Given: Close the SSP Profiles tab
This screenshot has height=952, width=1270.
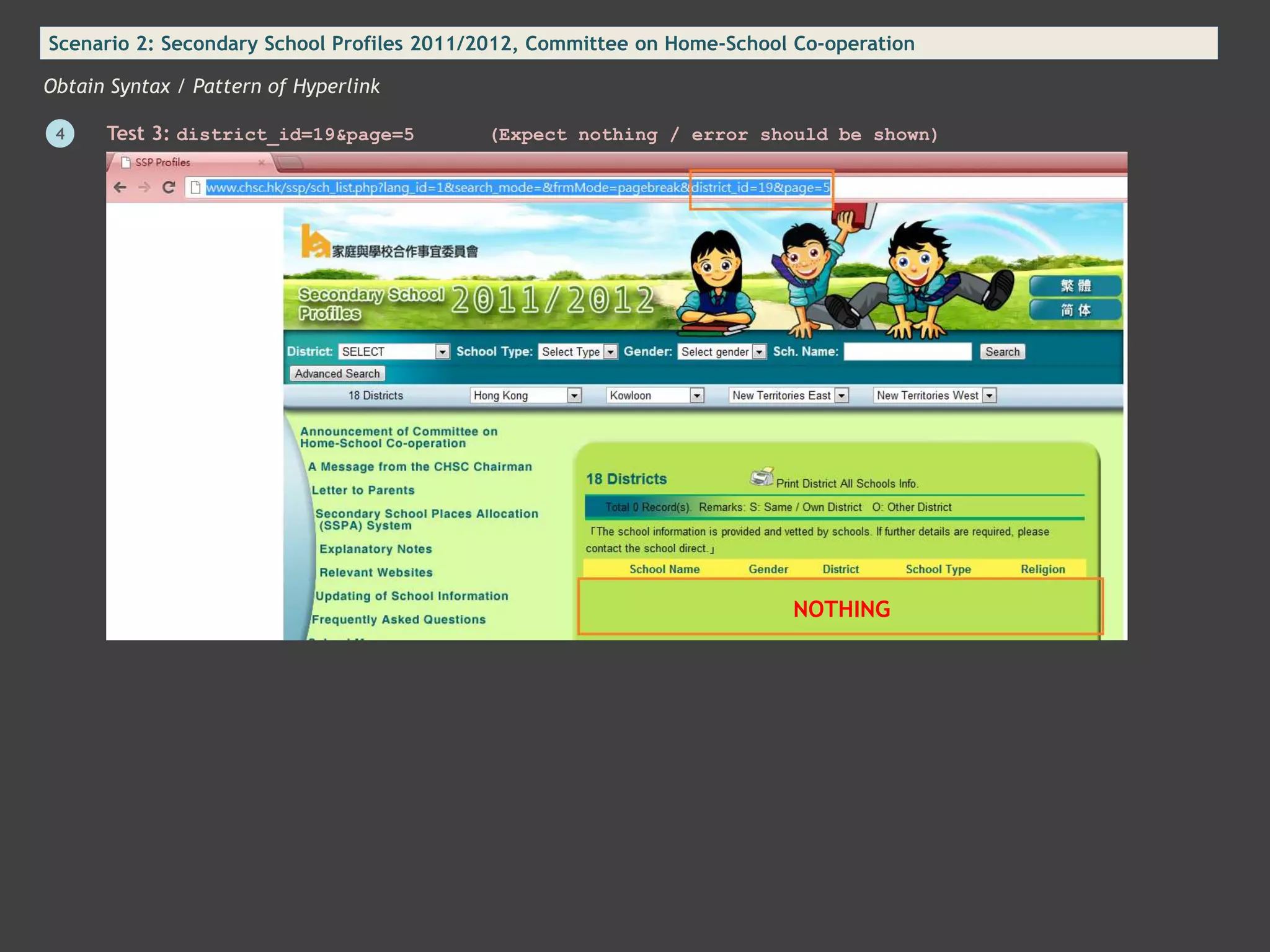Looking at the screenshot, I should coord(262,162).
